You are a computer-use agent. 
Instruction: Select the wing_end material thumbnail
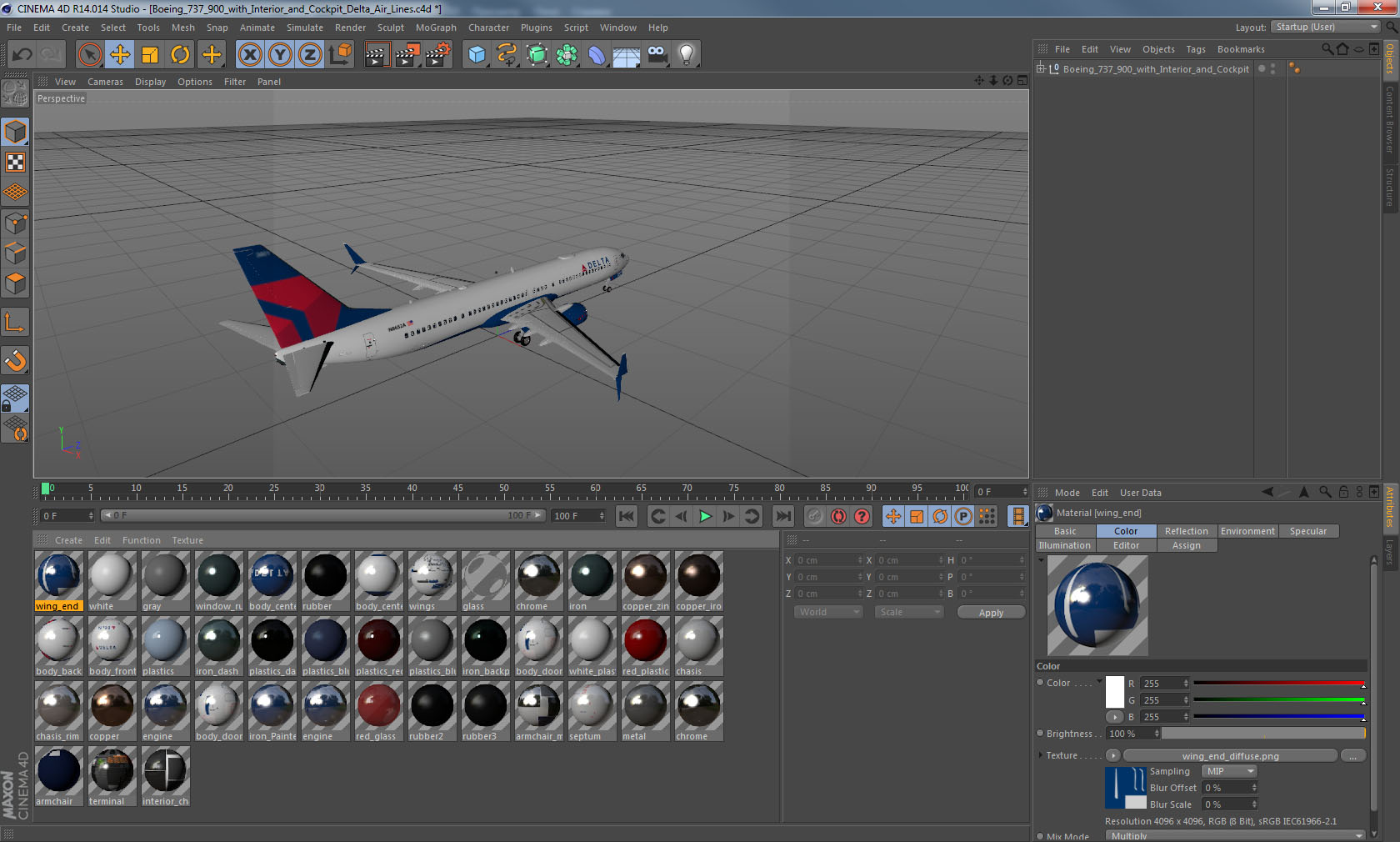coord(58,581)
